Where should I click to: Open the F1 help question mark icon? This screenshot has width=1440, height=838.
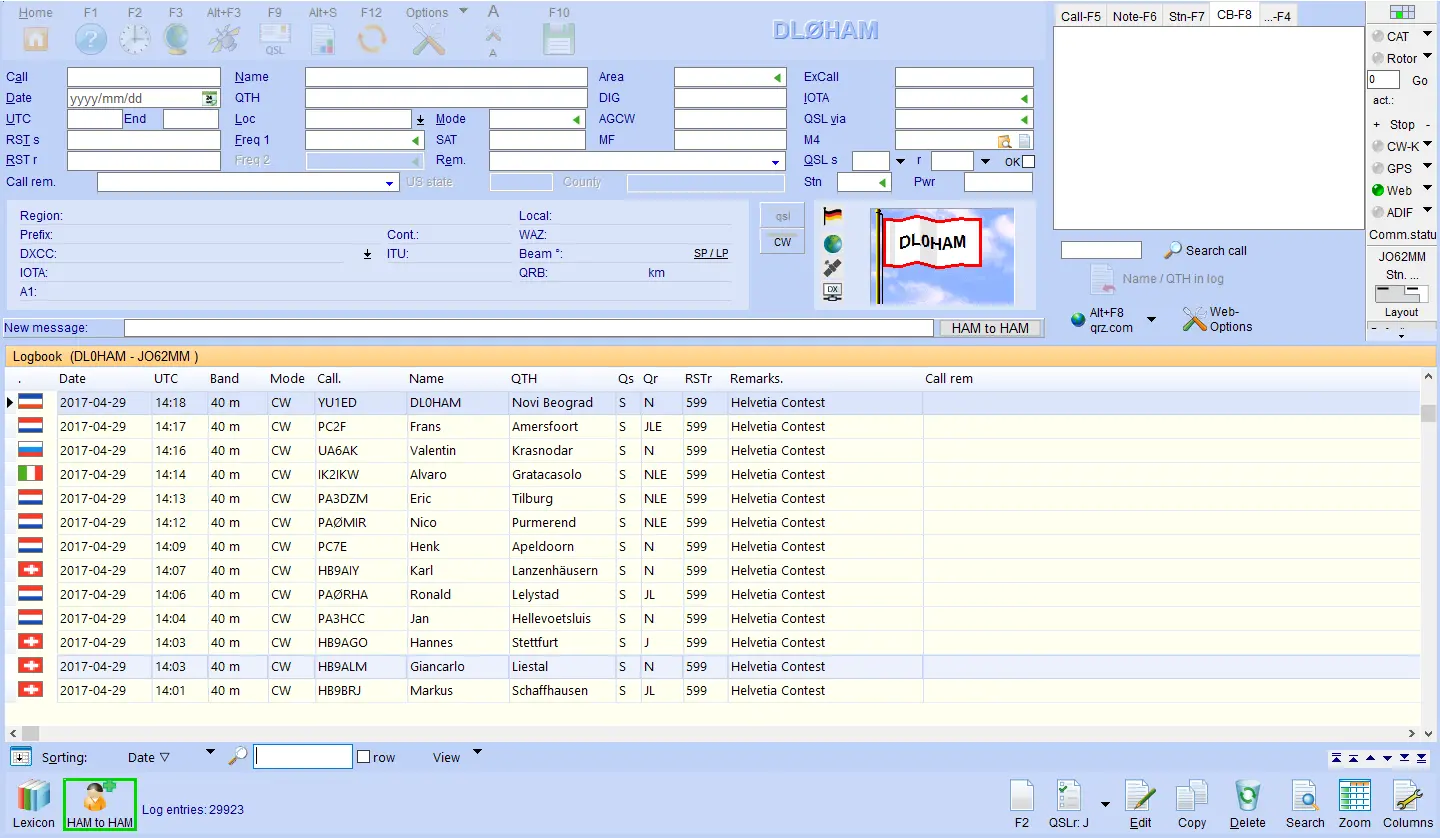pos(91,39)
